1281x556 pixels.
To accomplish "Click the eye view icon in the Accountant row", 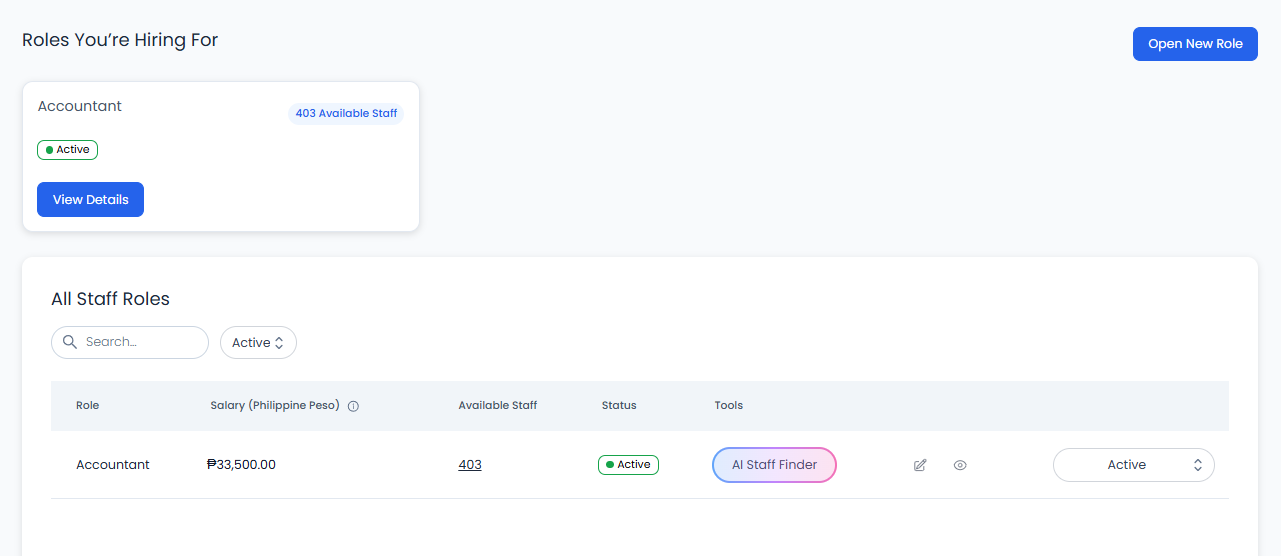I will click(960, 465).
